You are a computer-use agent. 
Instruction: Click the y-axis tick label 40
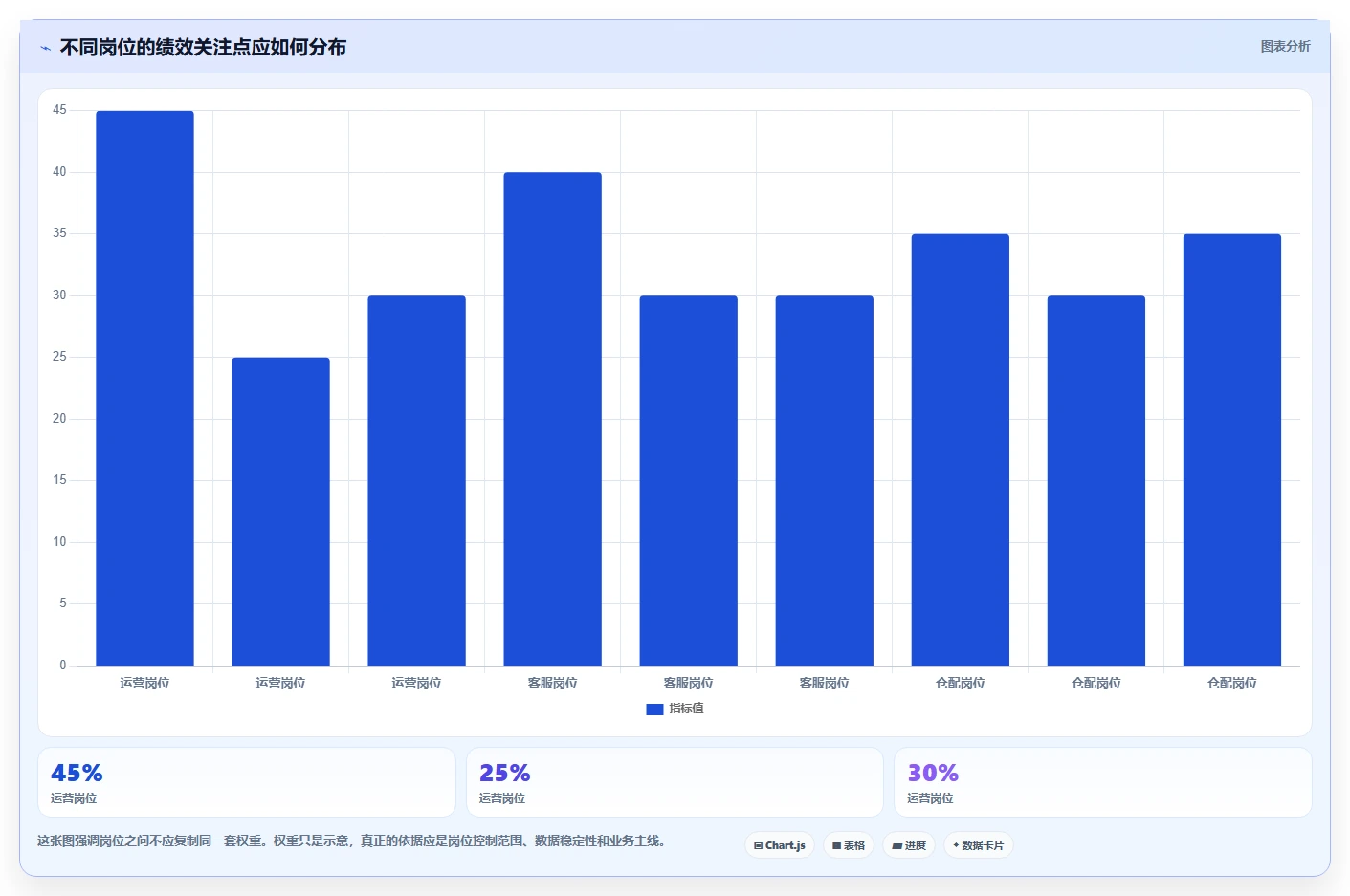(59, 172)
